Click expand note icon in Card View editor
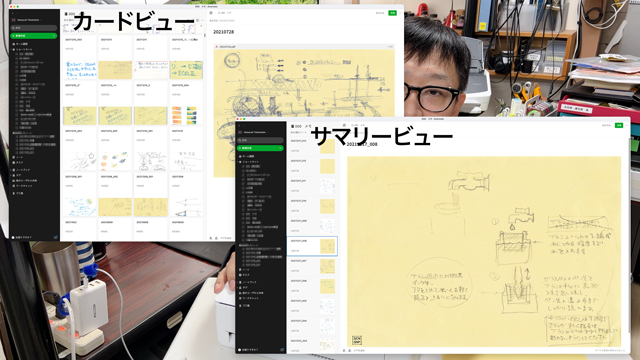Image resolution: width=640 pixels, height=360 pixels. click(211, 13)
